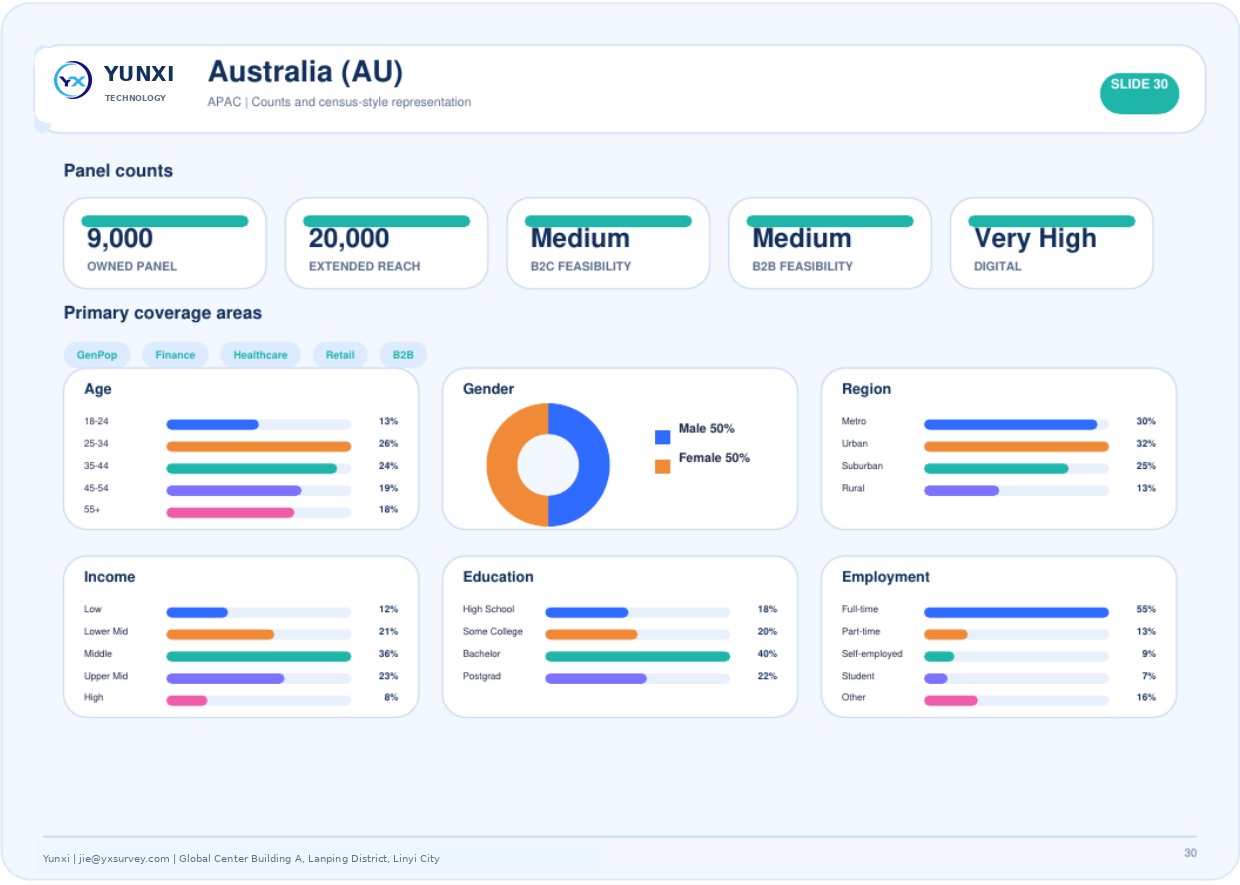This screenshot has width=1240, height=885.
Task: Click the Region card heading
Action: [866, 389]
